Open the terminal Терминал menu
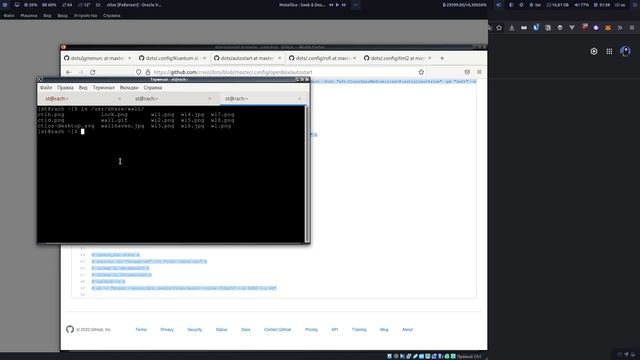Image resolution: width=640 pixels, height=360 pixels. pos(104,88)
